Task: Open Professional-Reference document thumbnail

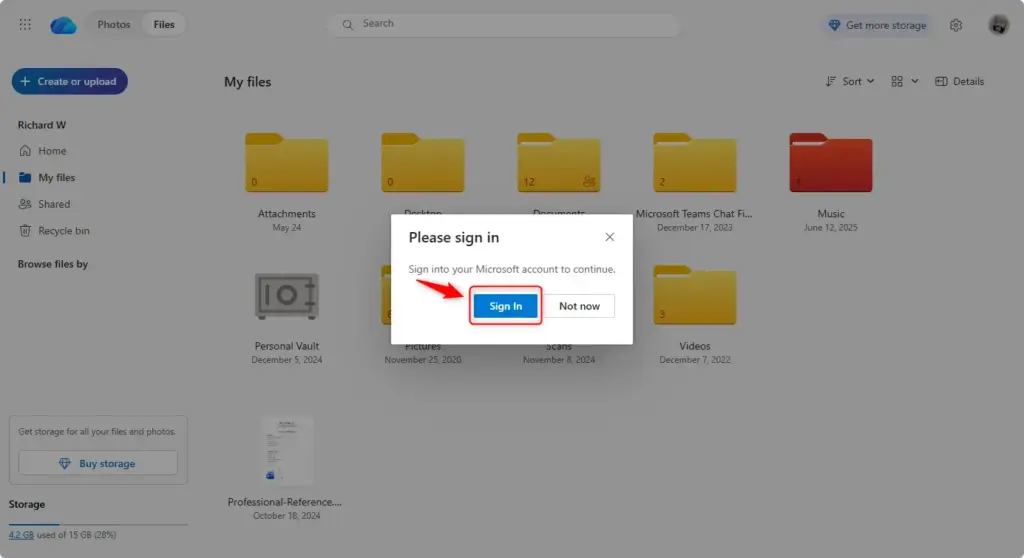Action: 287,451
